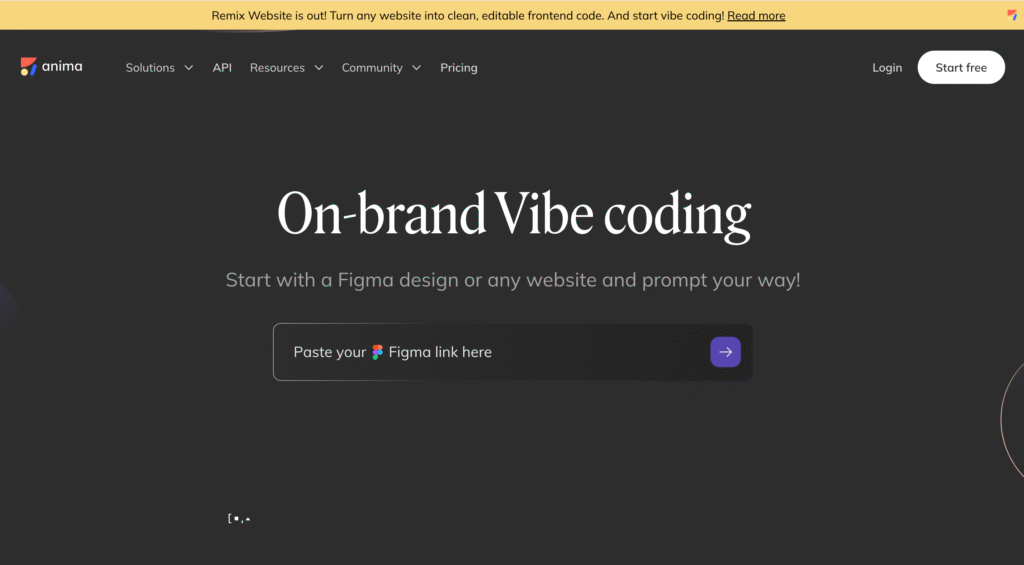
Task: Go to the Pricing page
Action: (458, 67)
